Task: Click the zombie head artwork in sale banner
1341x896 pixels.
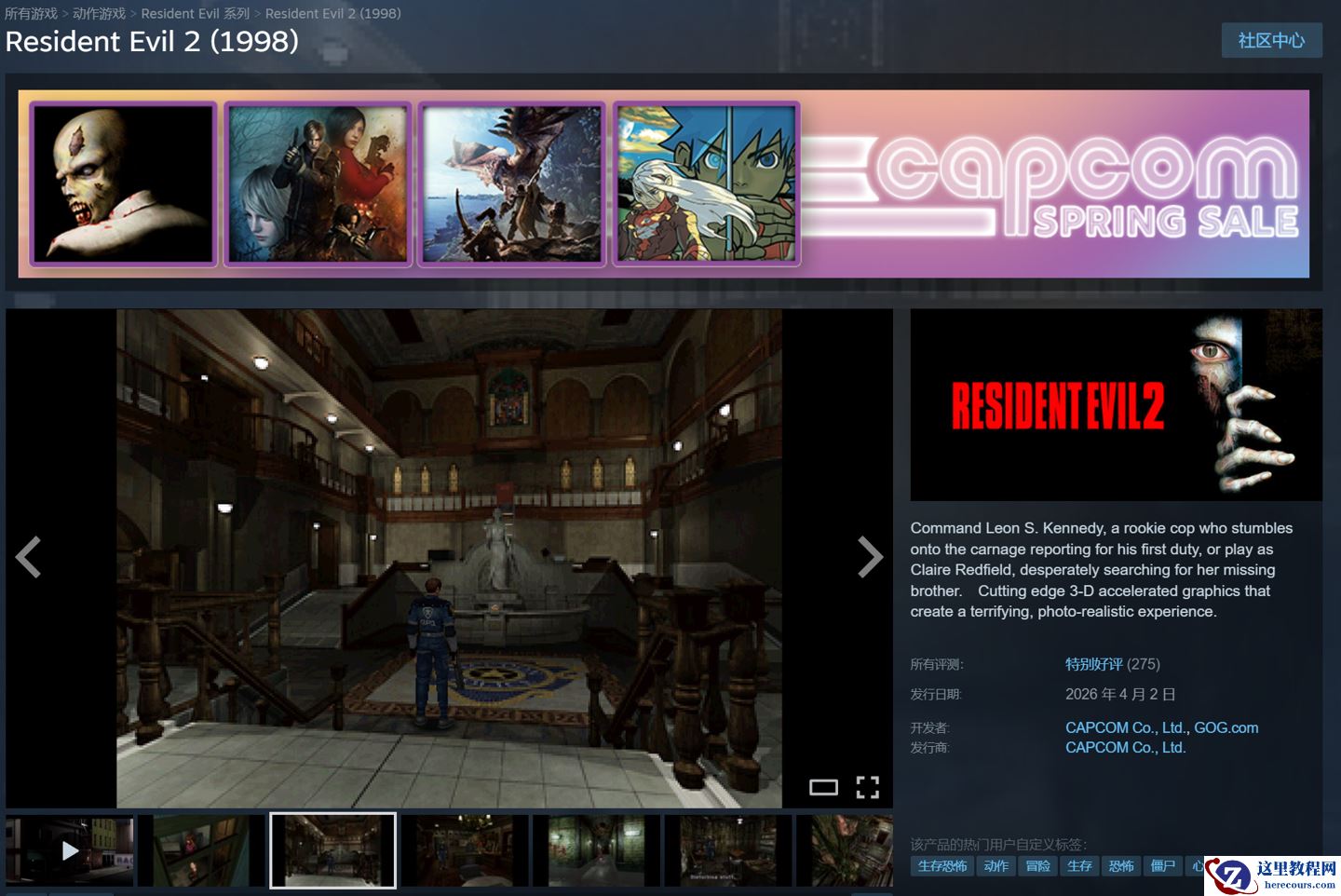Action: click(x=124, y=184)
